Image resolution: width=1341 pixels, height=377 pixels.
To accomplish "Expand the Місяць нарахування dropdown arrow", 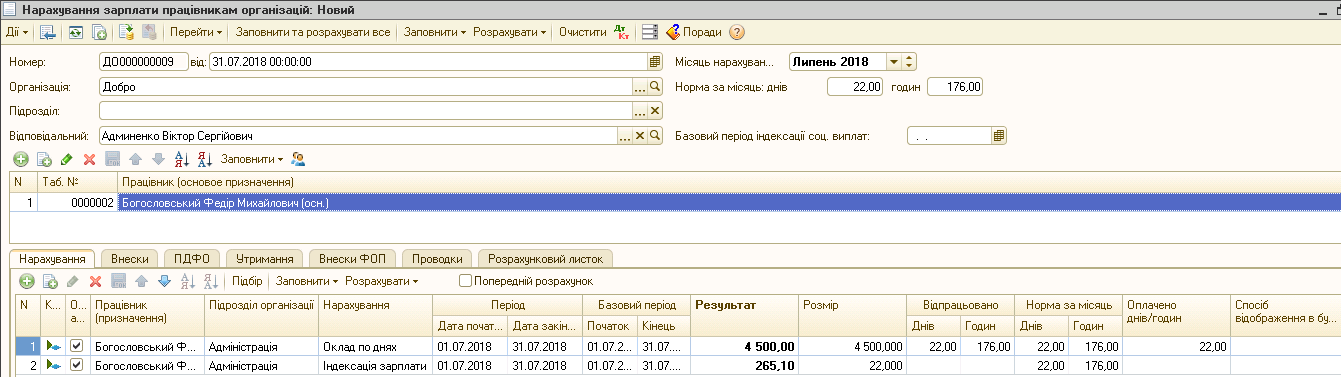I will tap(894, 61).
